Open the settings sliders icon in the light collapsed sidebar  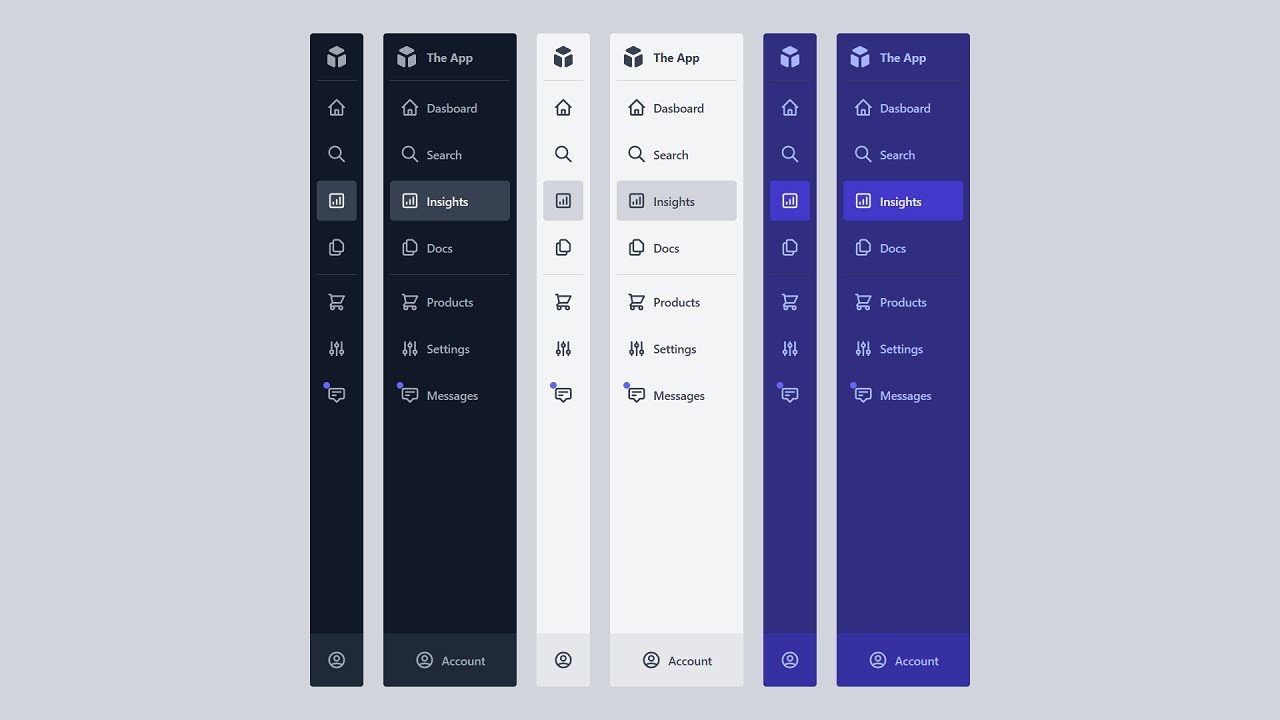coord(563,348)
